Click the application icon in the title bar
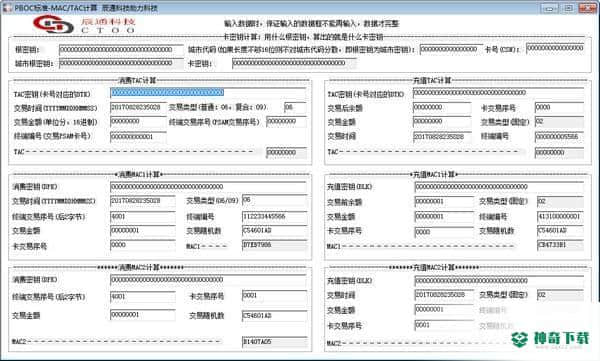This screenshot has width=600, height=361. point(7,7)
